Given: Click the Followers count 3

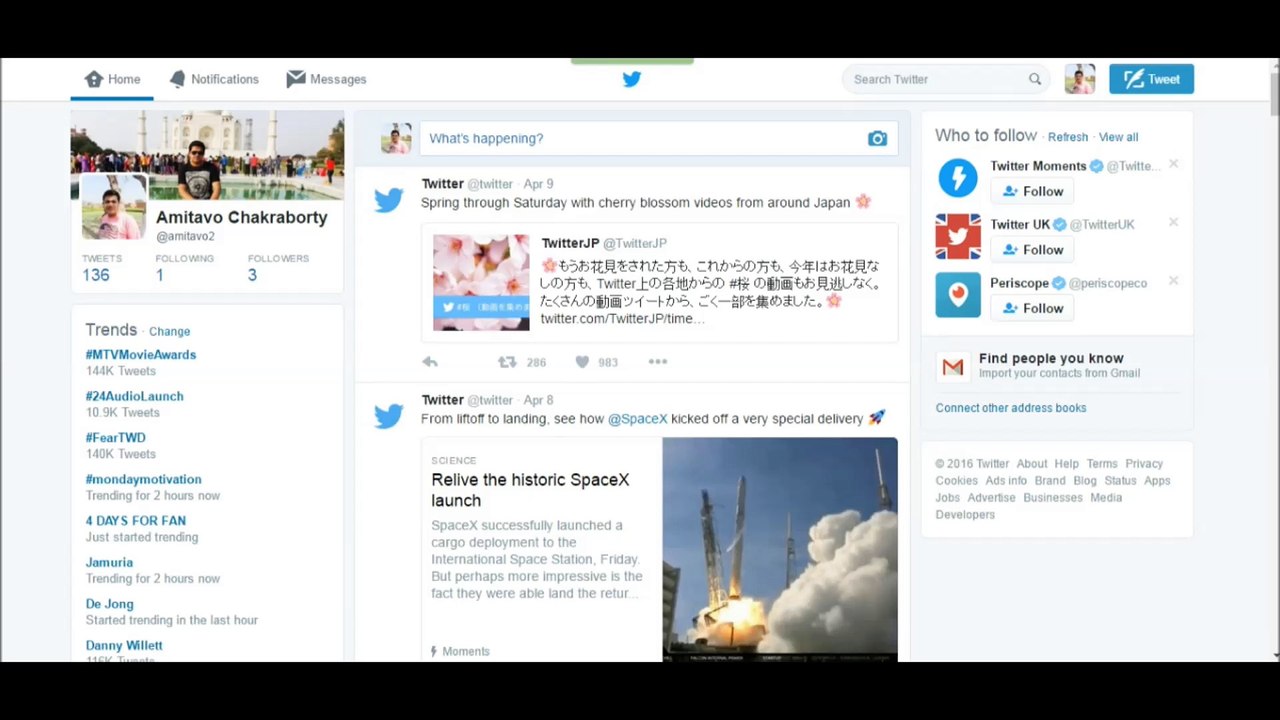Looking at the screenshot, I should click(x=252, y=275).
